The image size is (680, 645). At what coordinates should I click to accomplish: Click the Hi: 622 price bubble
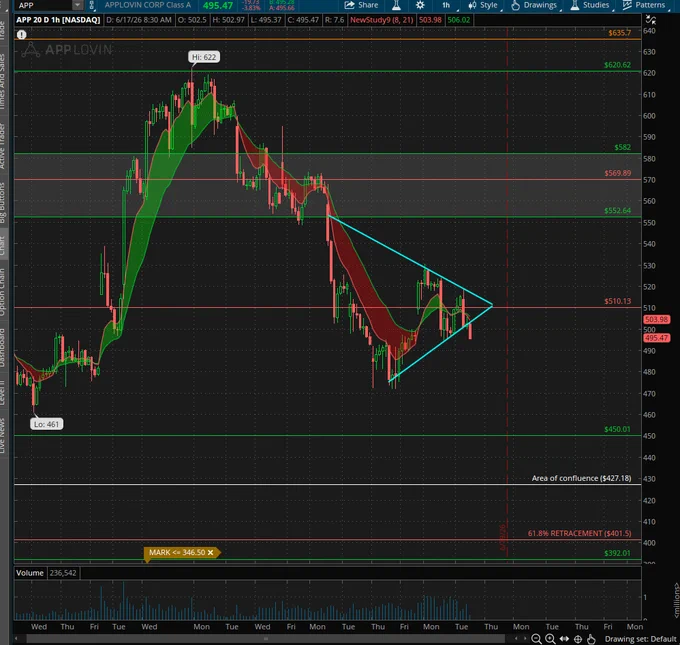[x=204, y=57]
